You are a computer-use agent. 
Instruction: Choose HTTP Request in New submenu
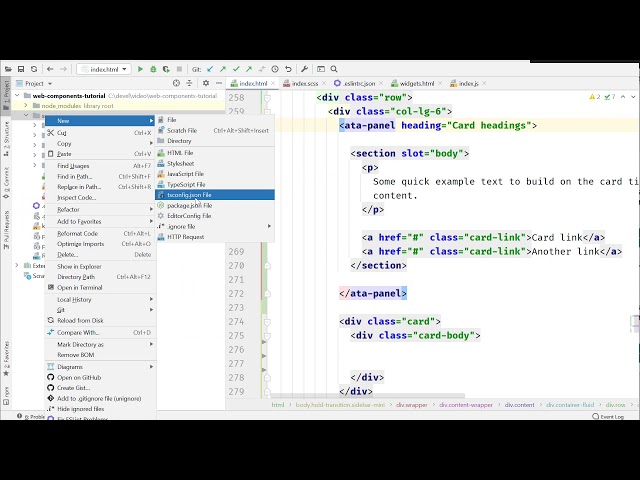pyautogui.click(x=215, y=237)
